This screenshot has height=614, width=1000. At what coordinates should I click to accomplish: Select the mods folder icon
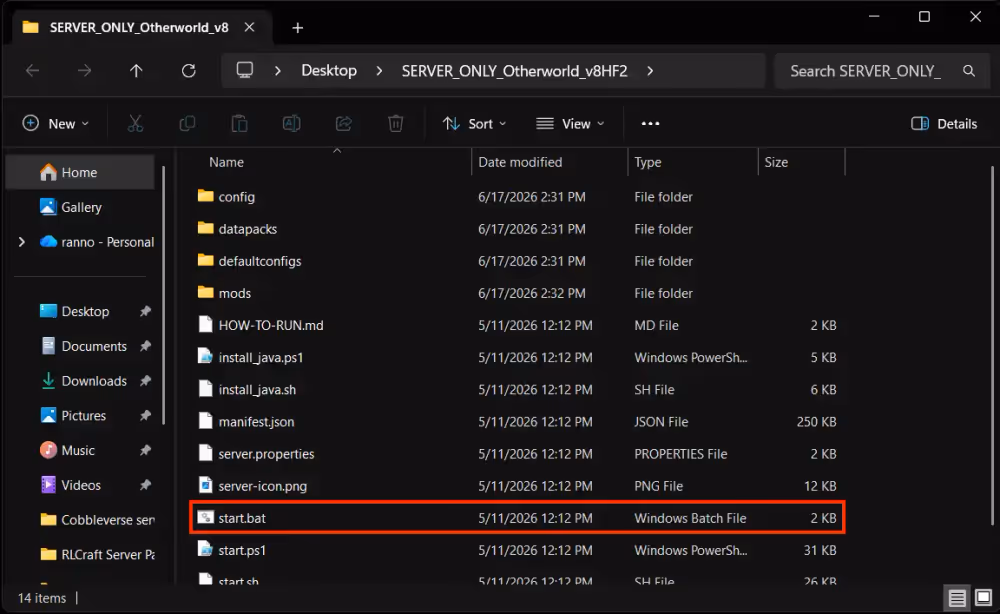click(x=205, y=292)
